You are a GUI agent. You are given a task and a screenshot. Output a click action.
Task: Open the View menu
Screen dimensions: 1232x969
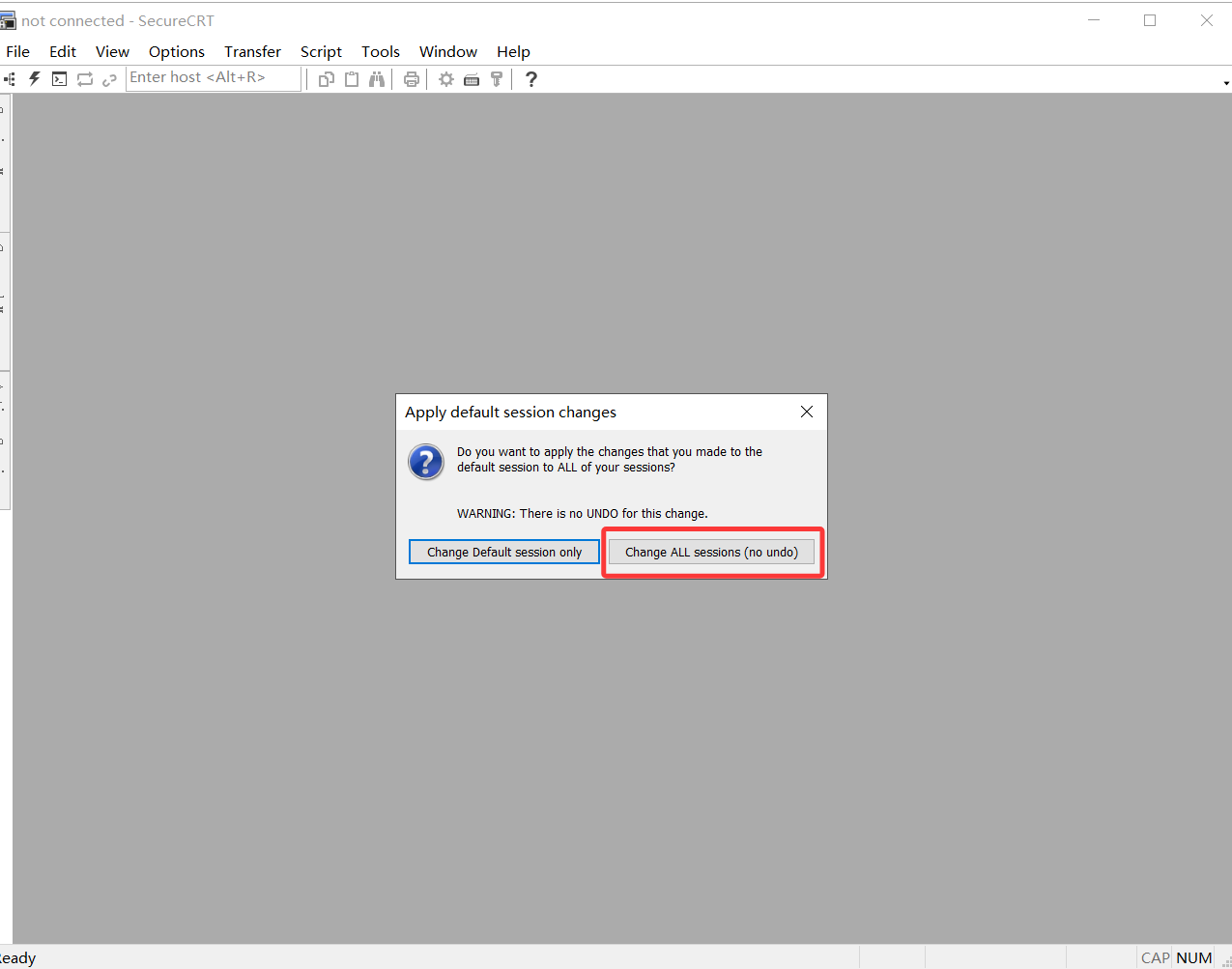(112, 51)
